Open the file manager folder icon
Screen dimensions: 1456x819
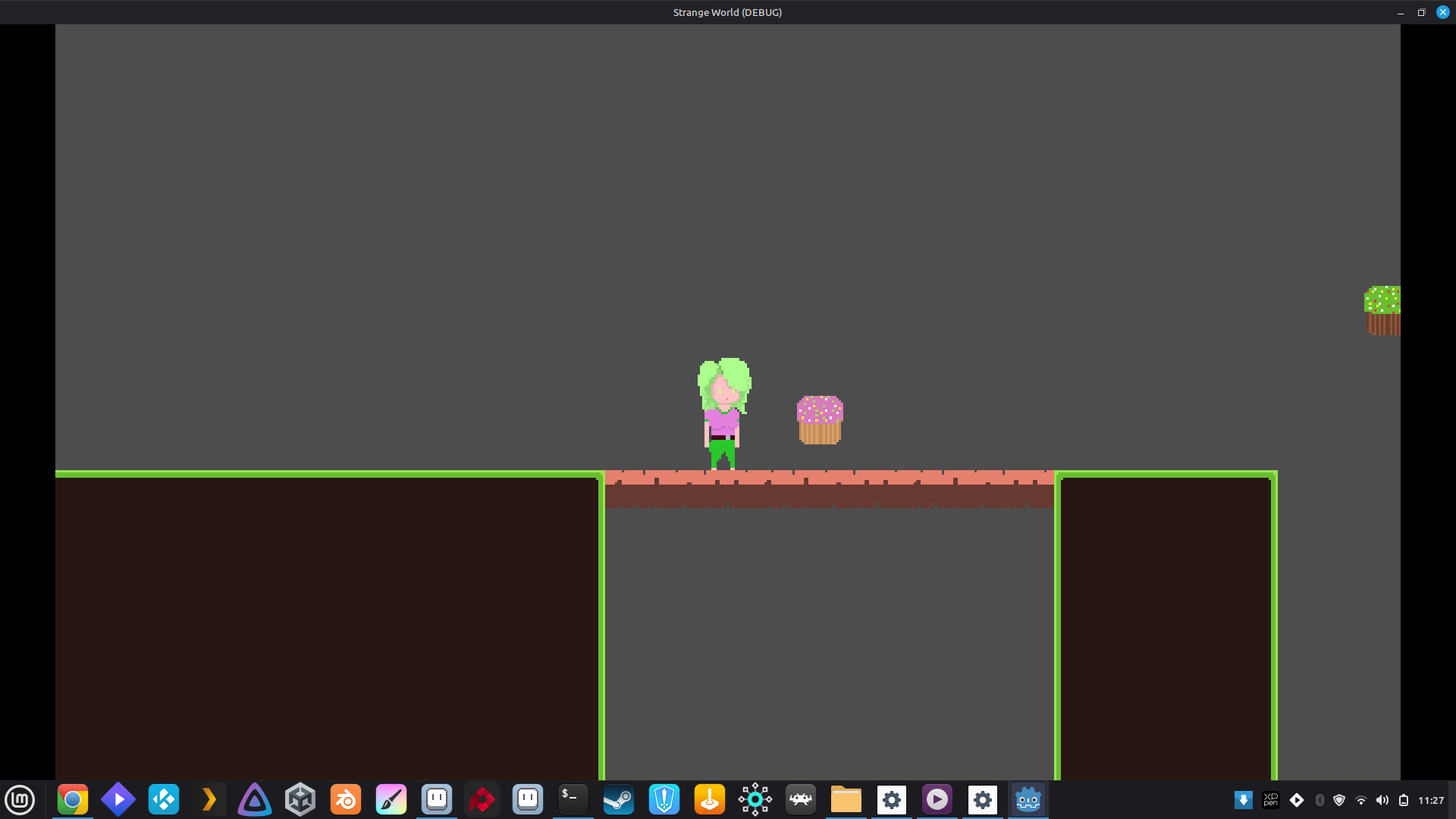point(846,800)
